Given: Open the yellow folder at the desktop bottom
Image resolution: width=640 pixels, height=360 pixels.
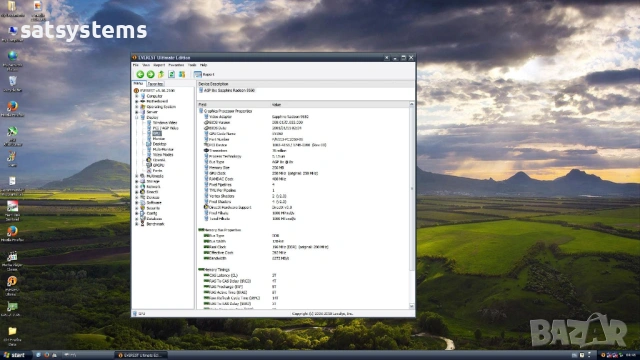Looking at the screenshot, I should (x=12, y=336).
